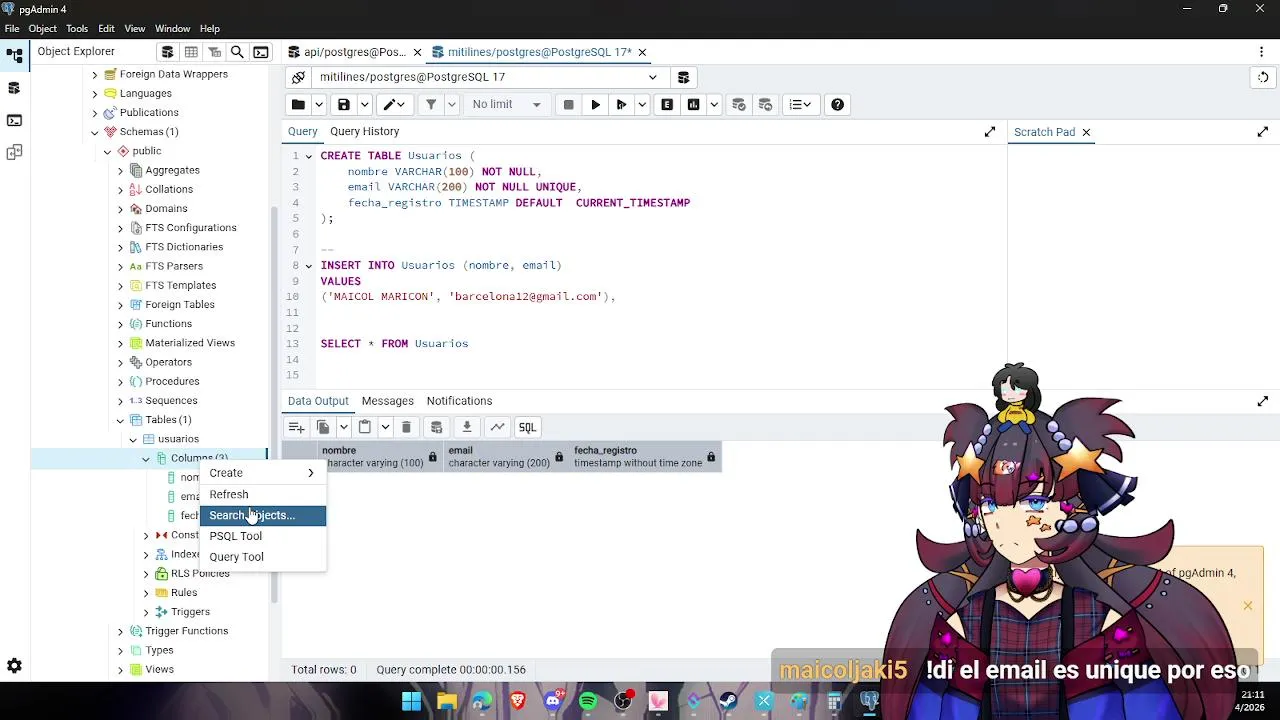Click the Stop query square button
This screenshot has height=720, width=1280.
tap(568, 105)
